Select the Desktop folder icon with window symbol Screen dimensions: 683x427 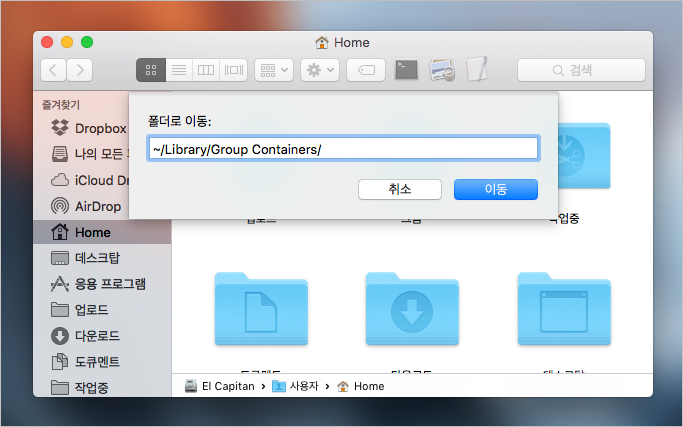[564, 309]
